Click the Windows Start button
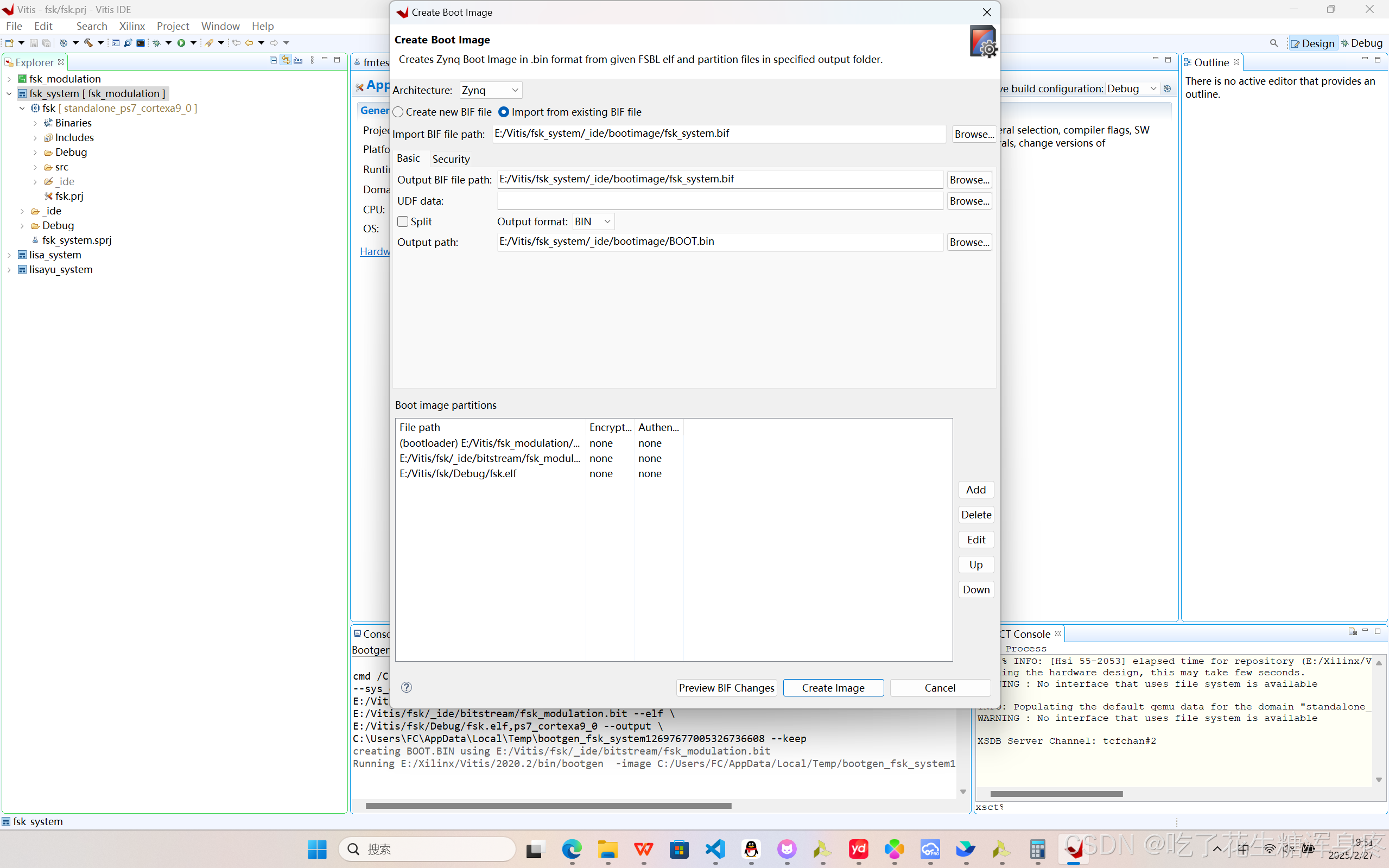The height and width of the screenshot is (868, 1389). 317,849
